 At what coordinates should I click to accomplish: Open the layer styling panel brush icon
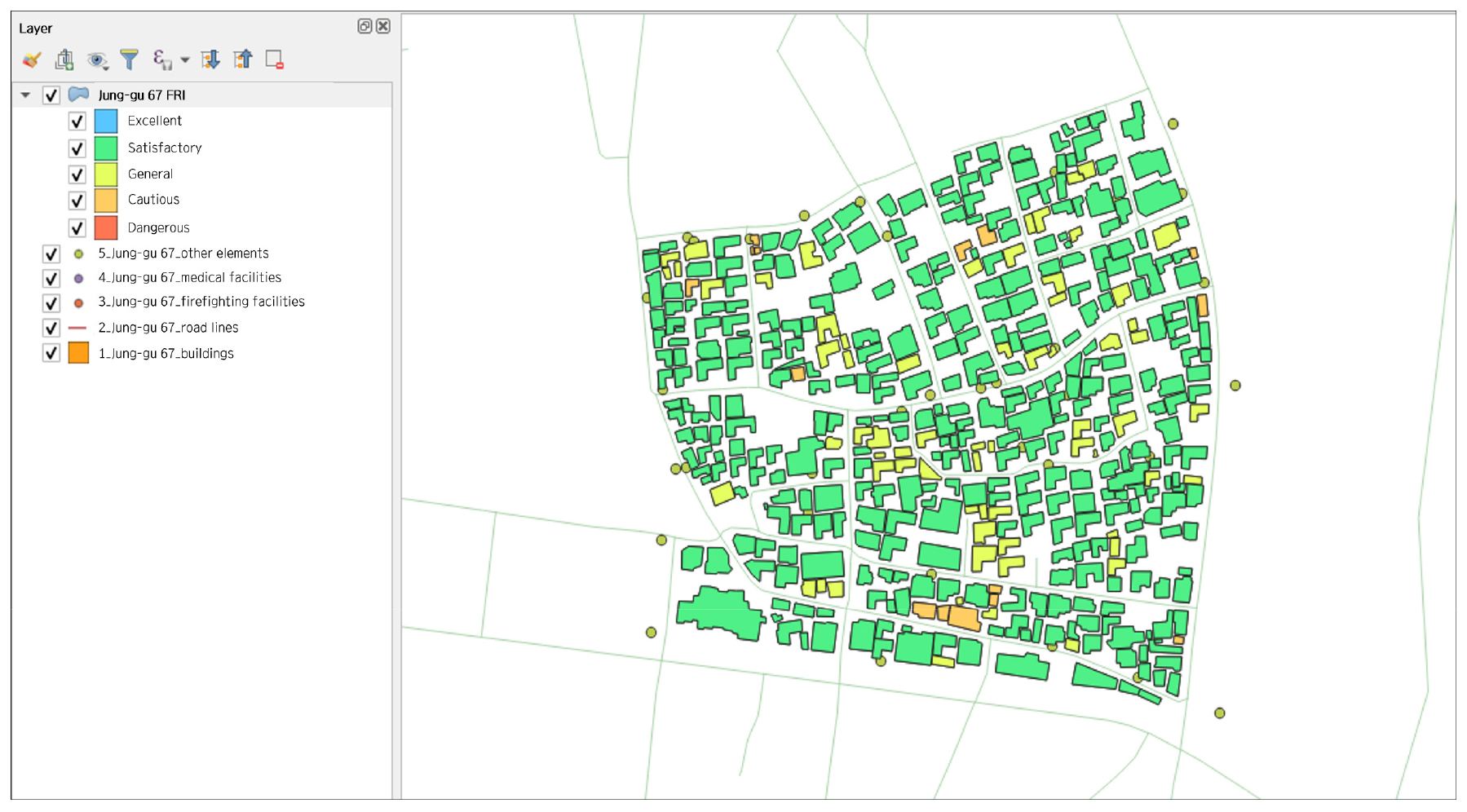click(32, 60)
